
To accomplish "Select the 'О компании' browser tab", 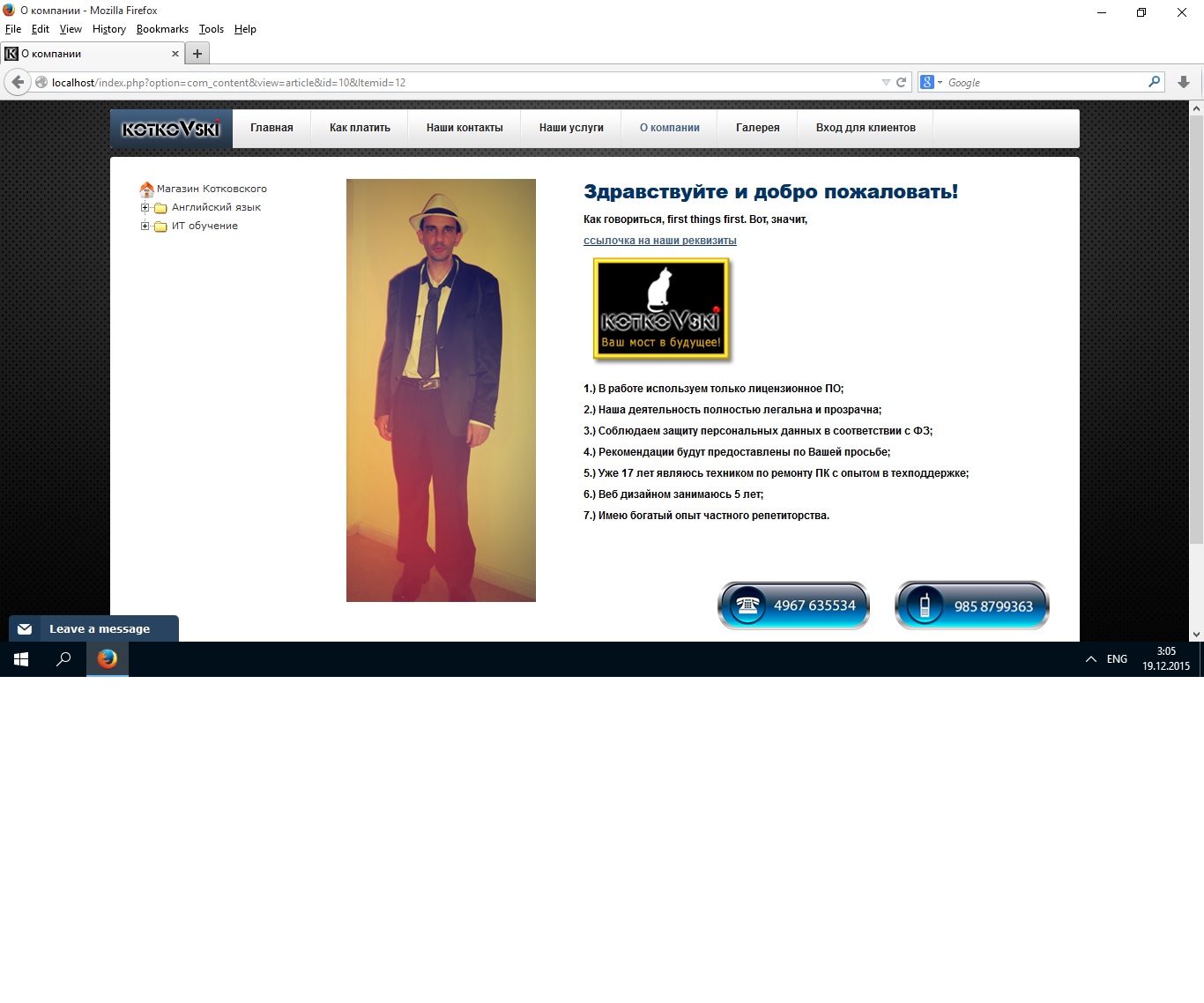I will tap(93, 54).
